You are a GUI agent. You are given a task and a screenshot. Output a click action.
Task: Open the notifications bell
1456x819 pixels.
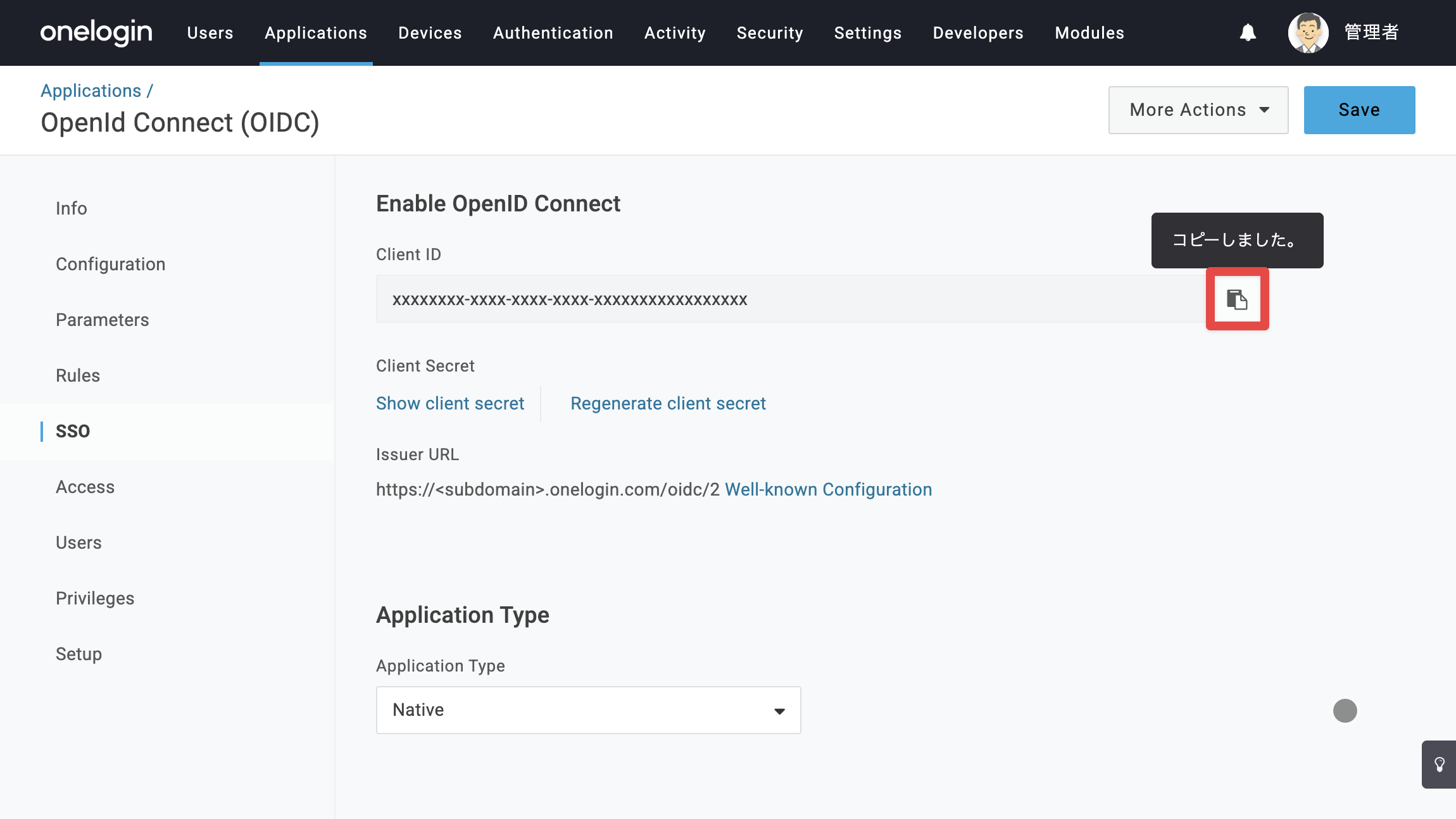coord(1248,32)
